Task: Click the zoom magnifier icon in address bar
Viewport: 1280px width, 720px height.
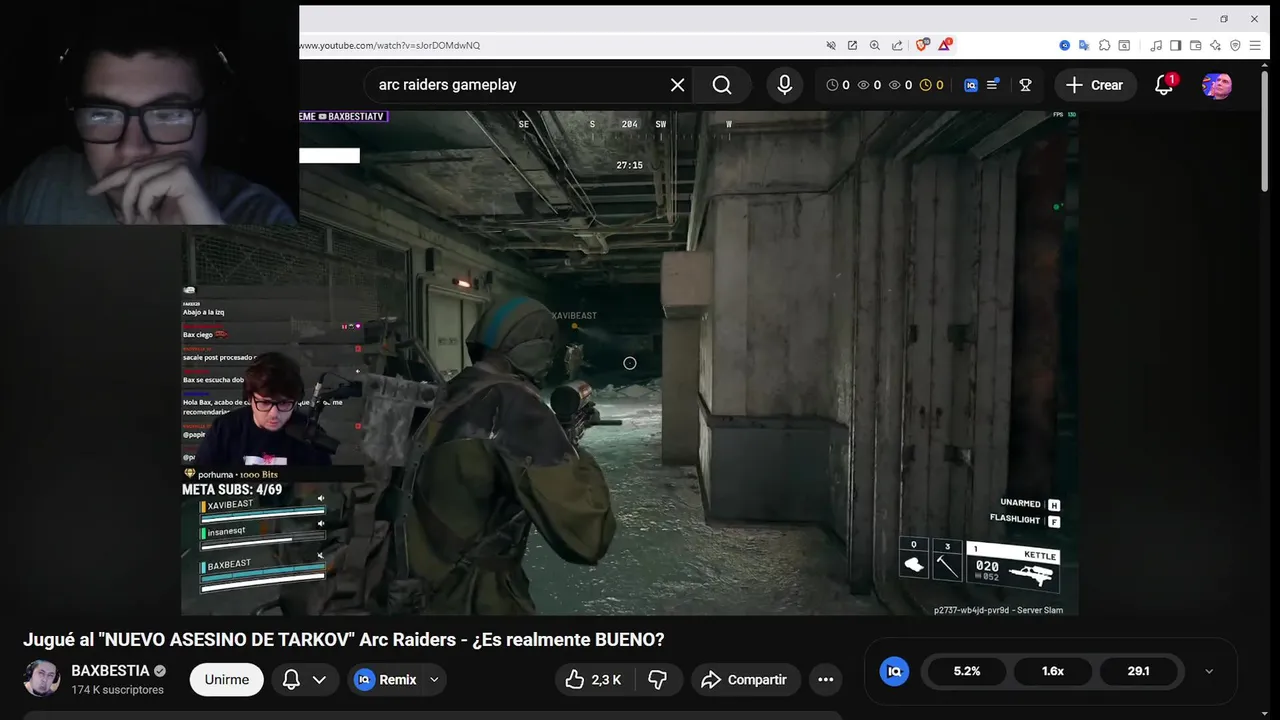Action: (x=874, y=45)
